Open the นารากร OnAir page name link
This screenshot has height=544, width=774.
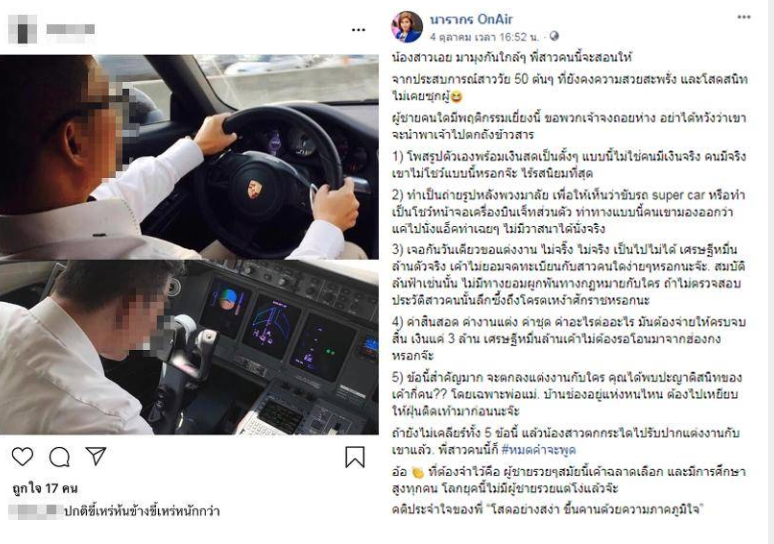[471, 19]
